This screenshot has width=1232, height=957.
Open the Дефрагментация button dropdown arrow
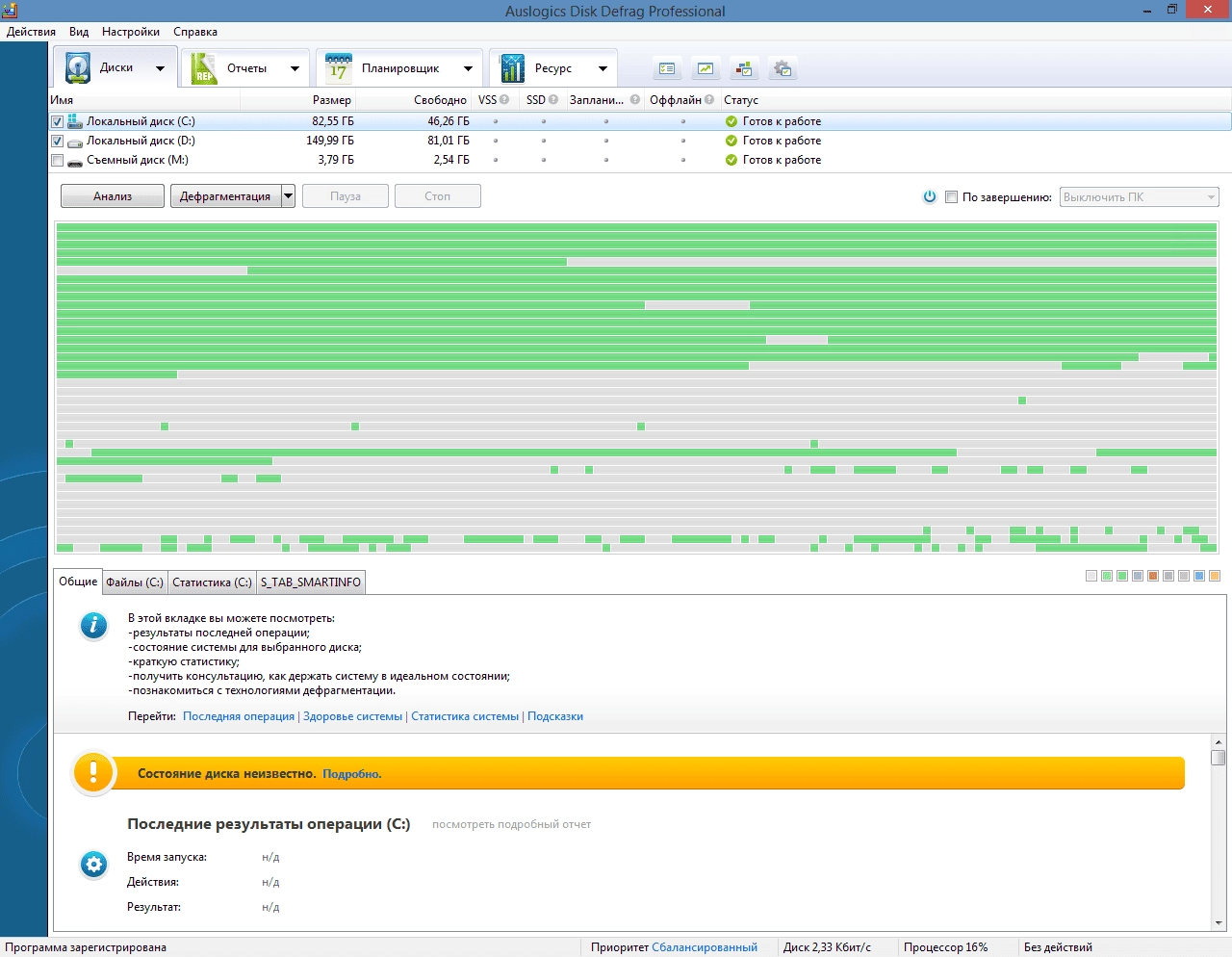click(x=288, y=196)
